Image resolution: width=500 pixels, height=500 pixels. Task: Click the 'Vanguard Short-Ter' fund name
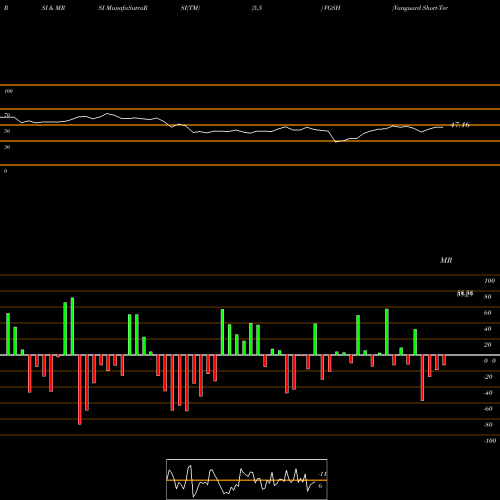pos(420,8)
